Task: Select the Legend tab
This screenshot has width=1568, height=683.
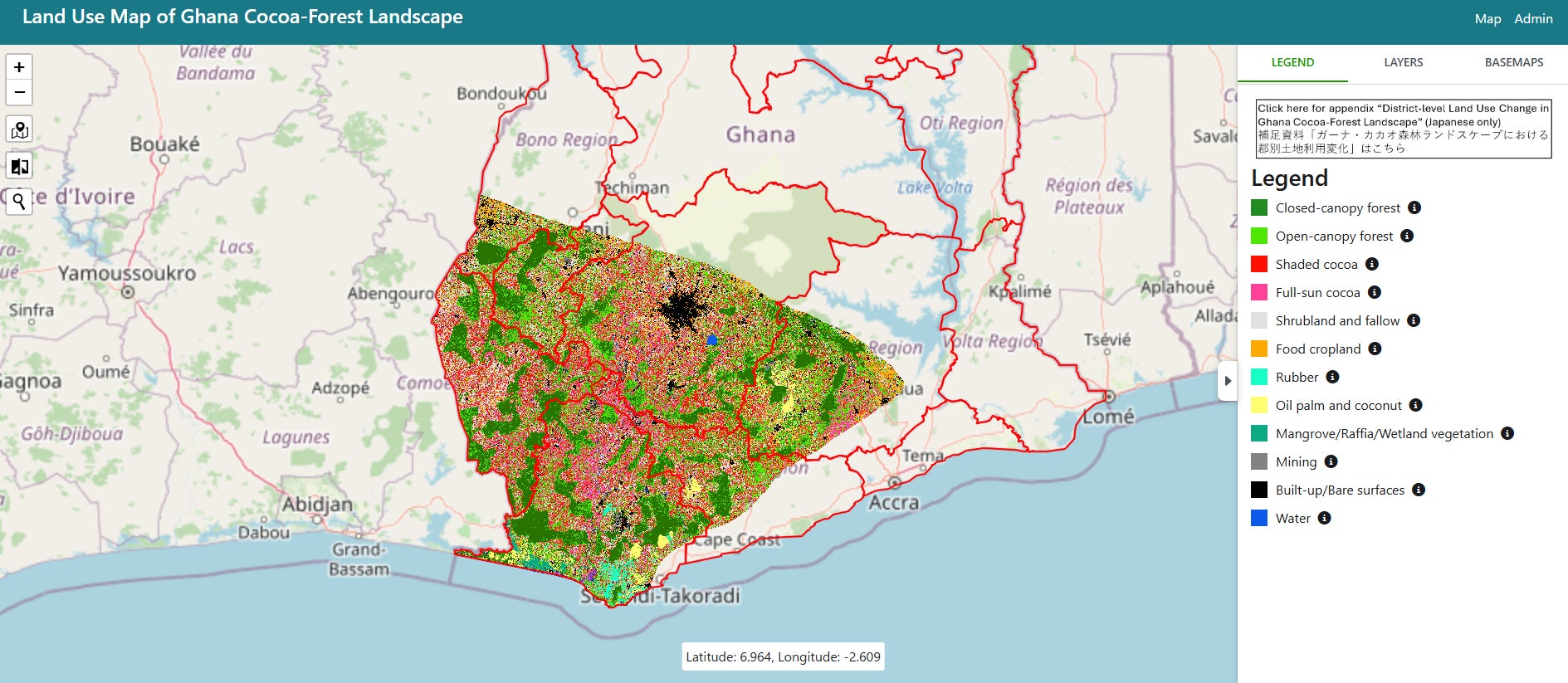Action: point(1292,62)
